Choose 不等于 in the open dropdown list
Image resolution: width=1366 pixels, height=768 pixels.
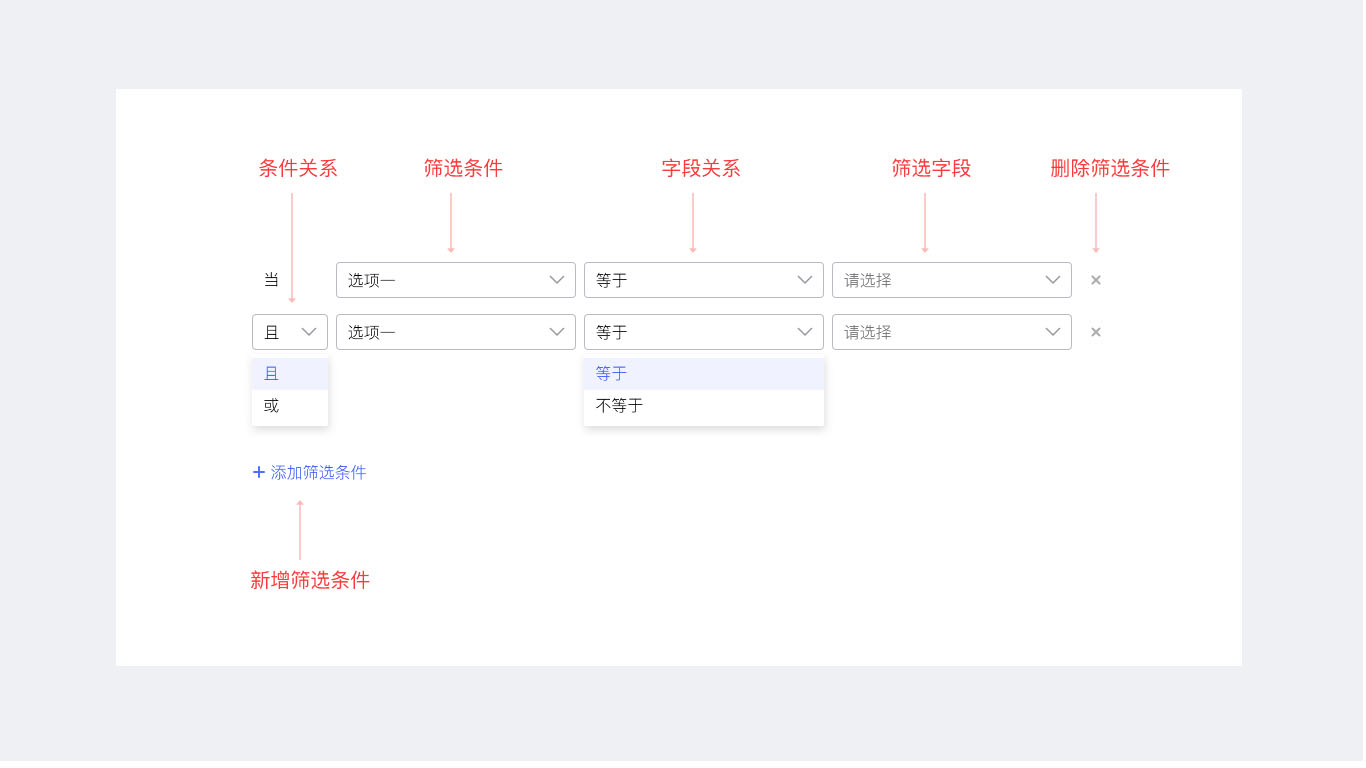pyautogui.click(x=703, y=406)
